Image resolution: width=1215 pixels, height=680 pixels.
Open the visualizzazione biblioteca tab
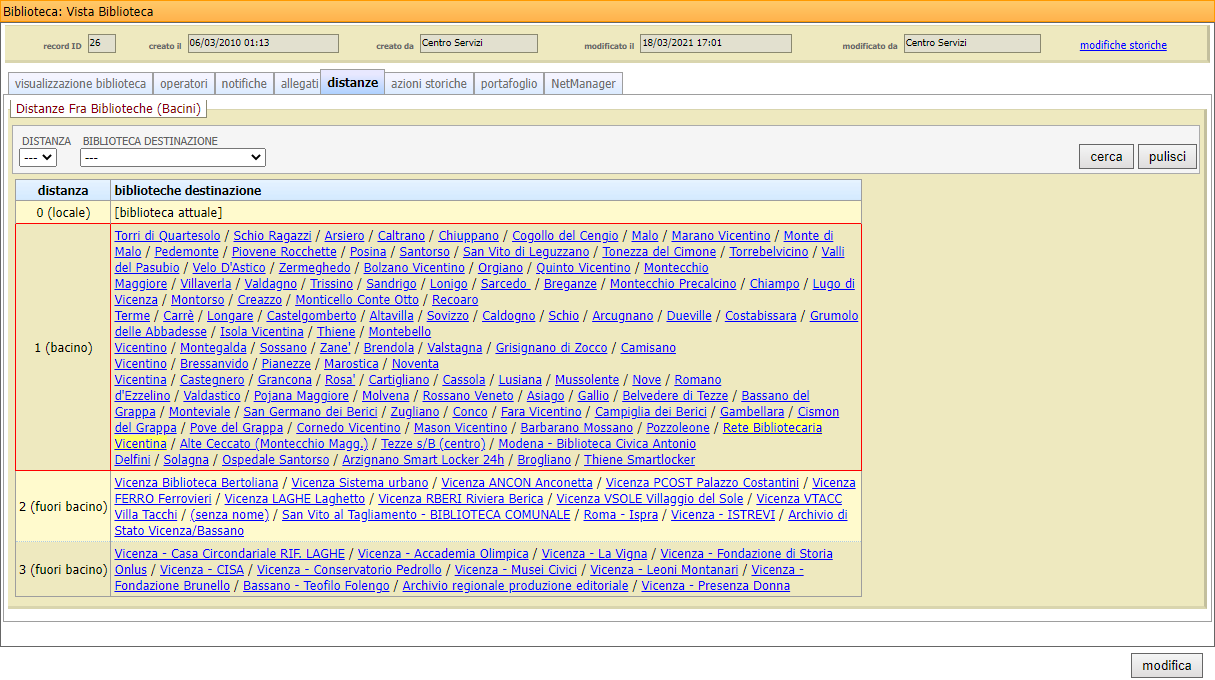tap(81, 84)
